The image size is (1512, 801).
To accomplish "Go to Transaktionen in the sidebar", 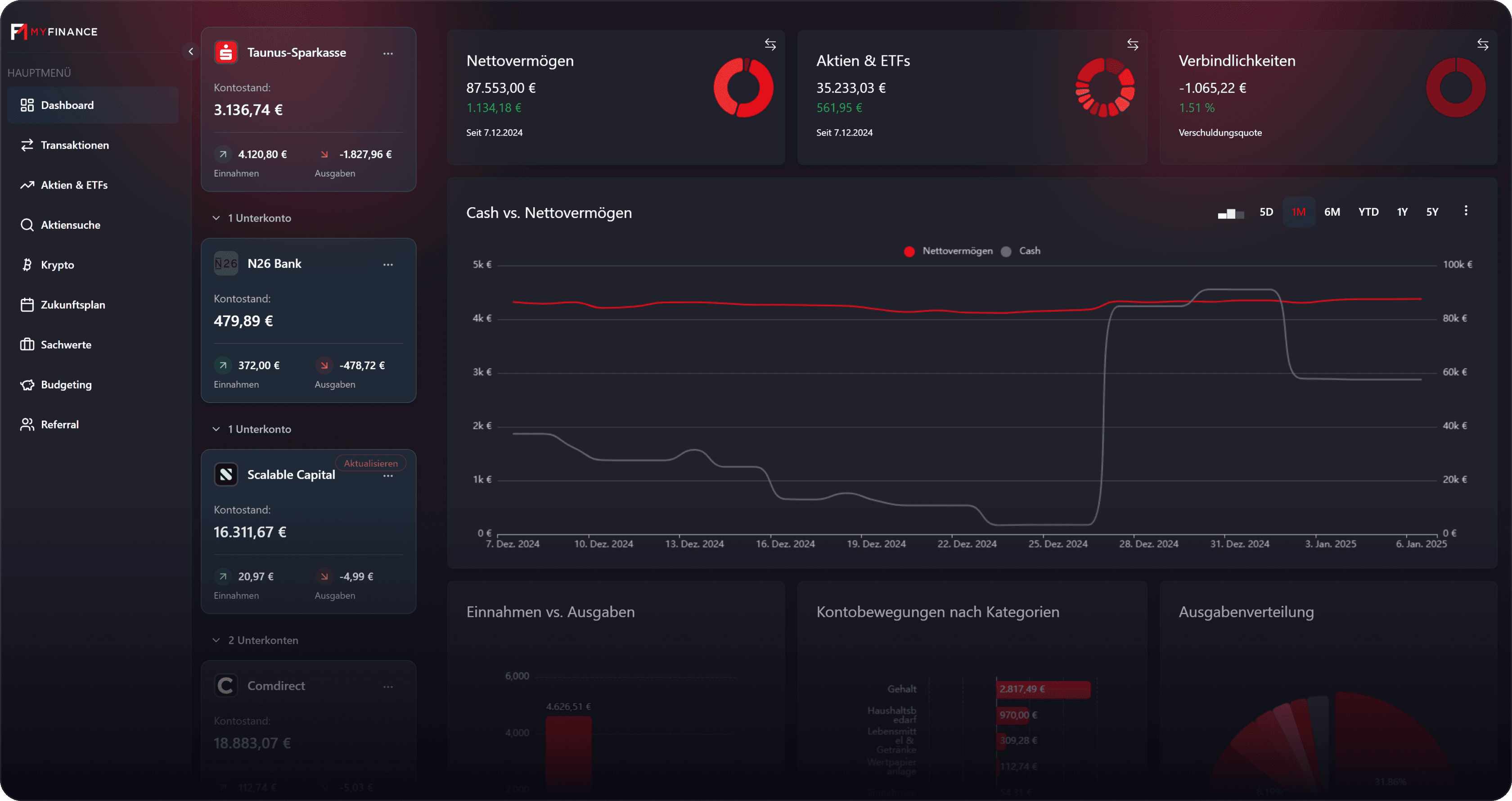I will pos(93,145).
